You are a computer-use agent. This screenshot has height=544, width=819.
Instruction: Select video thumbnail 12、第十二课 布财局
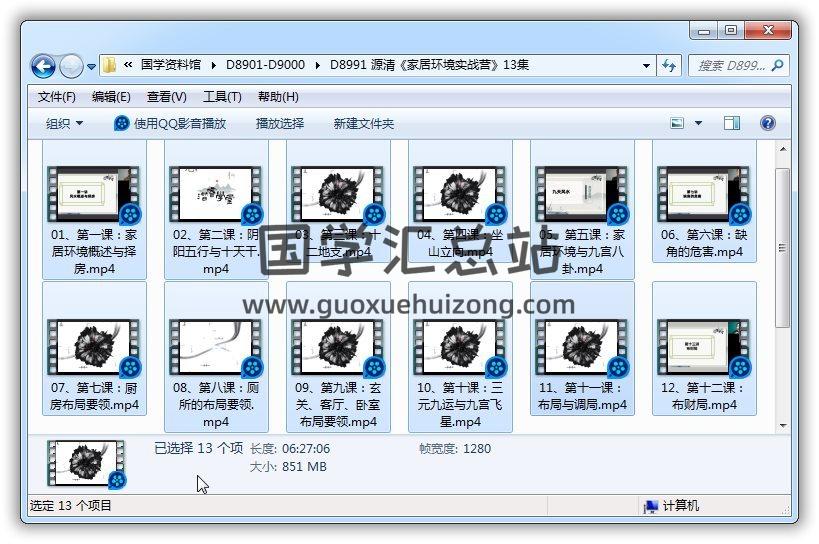pyautogui.click(x=704, y=347)
